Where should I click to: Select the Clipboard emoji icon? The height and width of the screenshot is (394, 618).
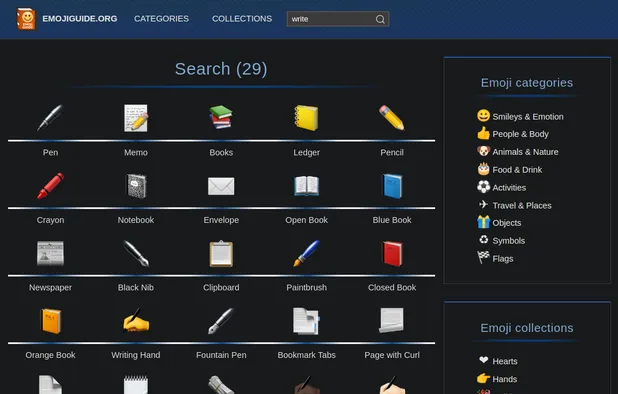pos(221,253)
